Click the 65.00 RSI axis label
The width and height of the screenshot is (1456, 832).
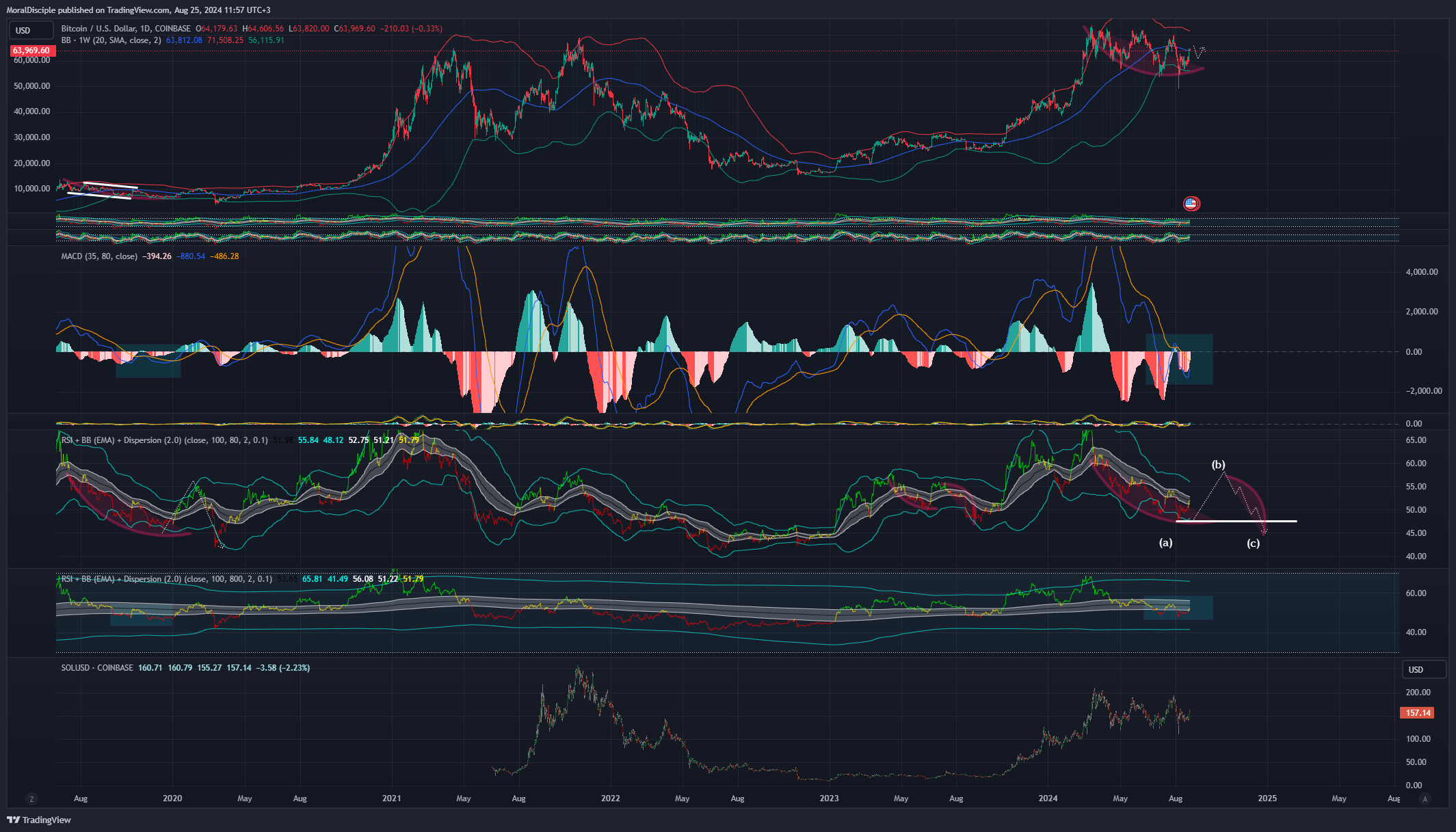[x=1416, y=440]
